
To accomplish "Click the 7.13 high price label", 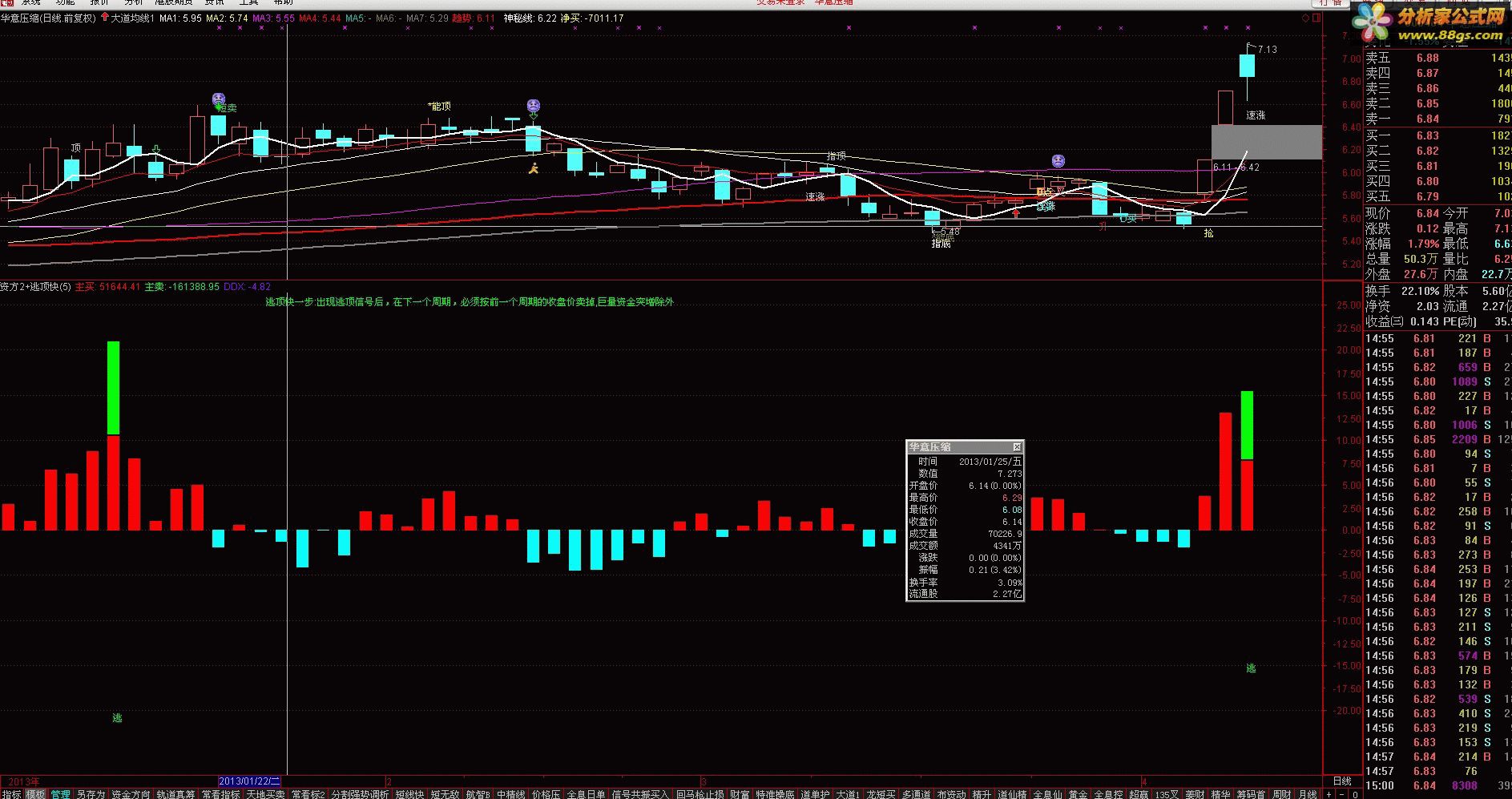I will pos(1268,50).
